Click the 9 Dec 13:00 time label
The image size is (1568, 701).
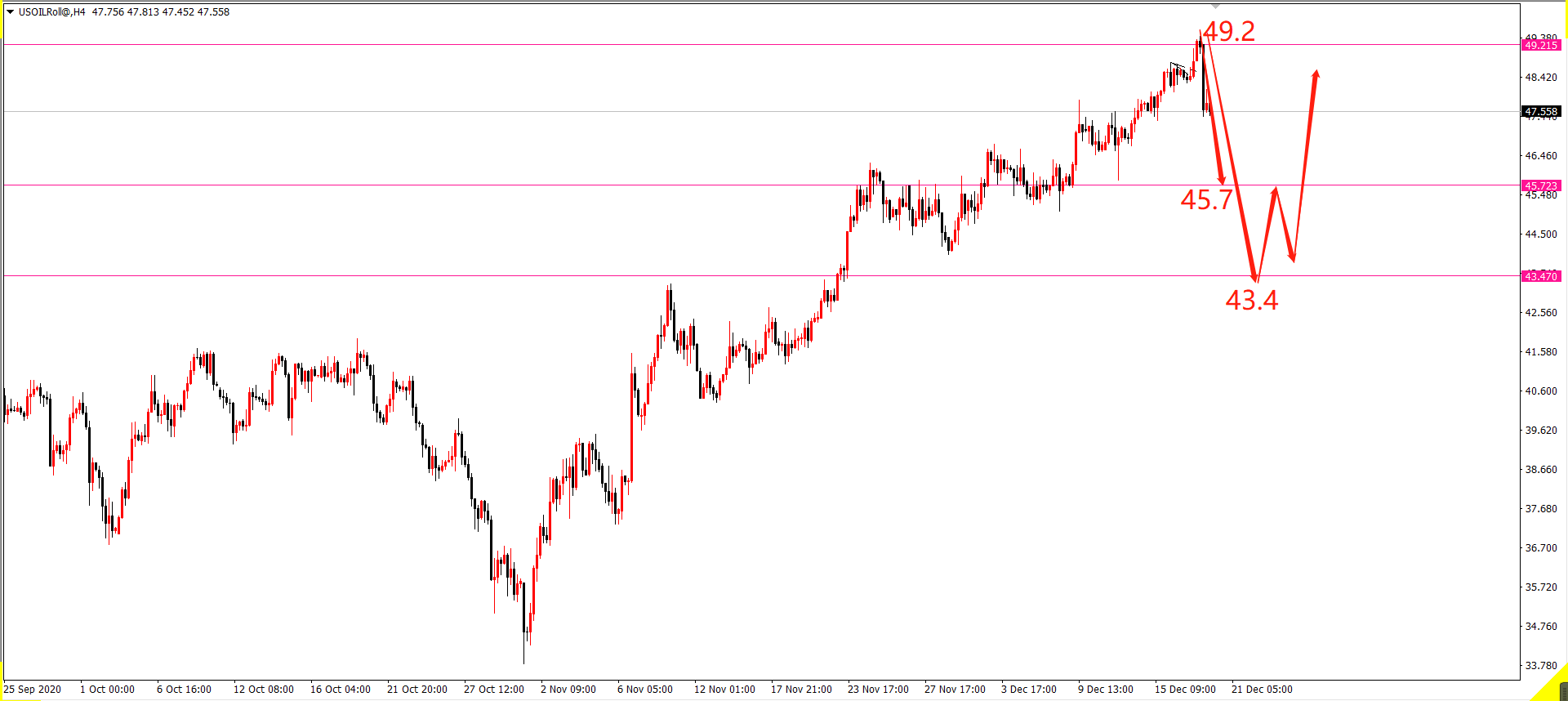tap(1106, 690)
